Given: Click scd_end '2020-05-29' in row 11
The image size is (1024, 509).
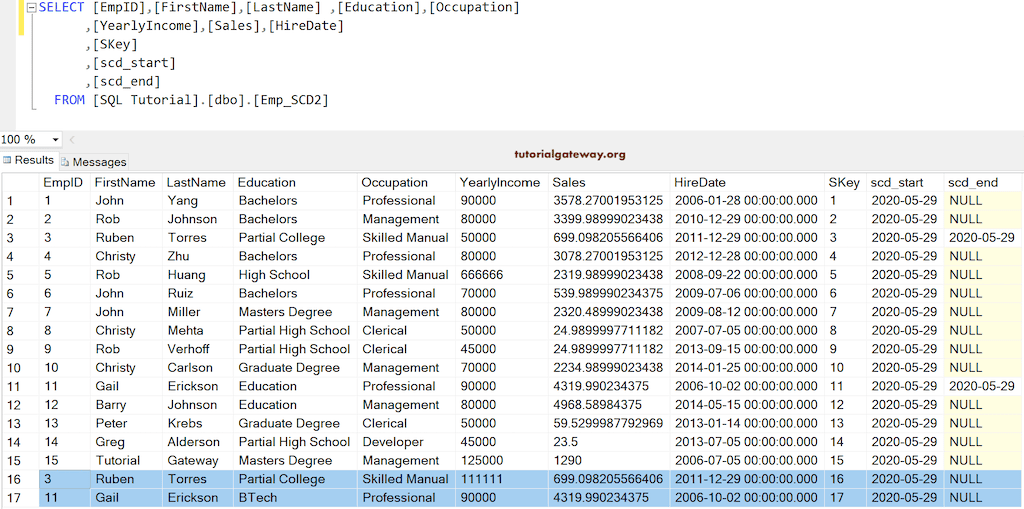Looking at the screenshot, I should (982, 386).
